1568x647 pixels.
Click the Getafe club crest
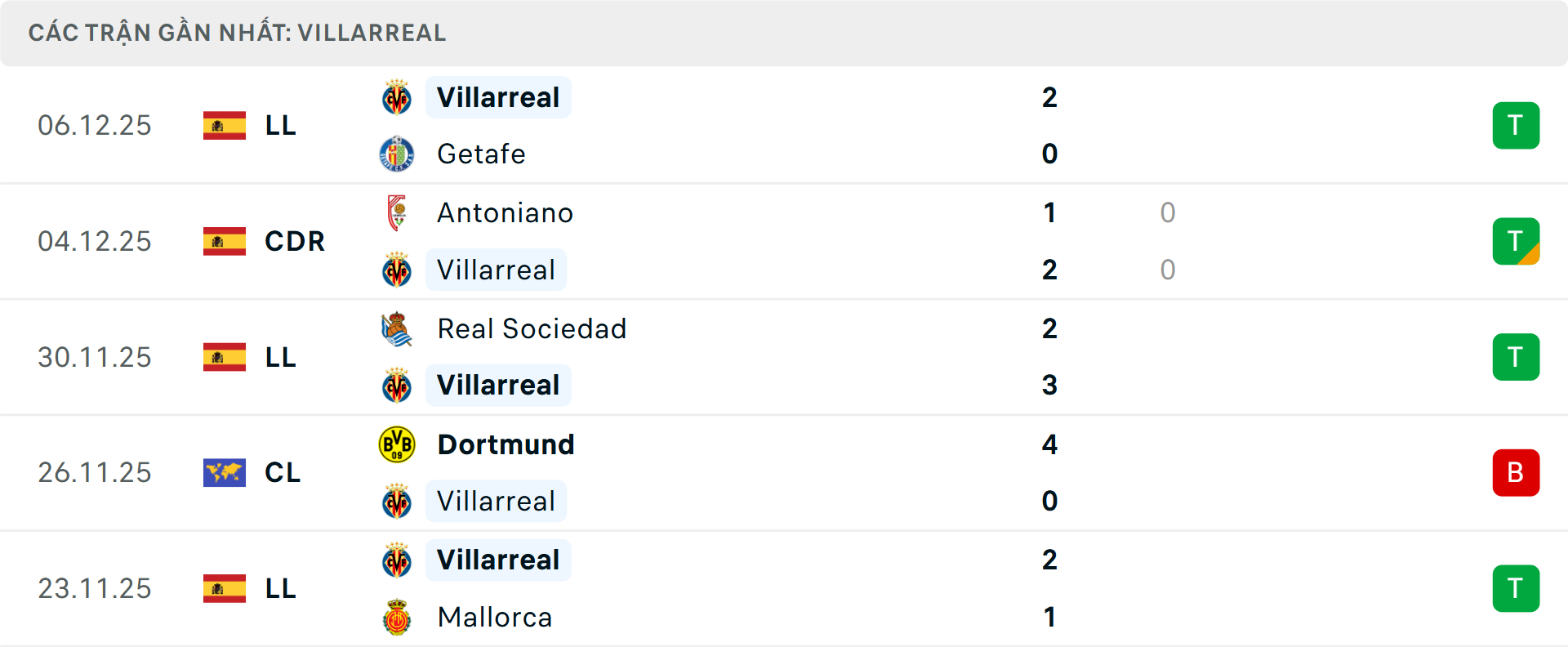pos(397,154)
